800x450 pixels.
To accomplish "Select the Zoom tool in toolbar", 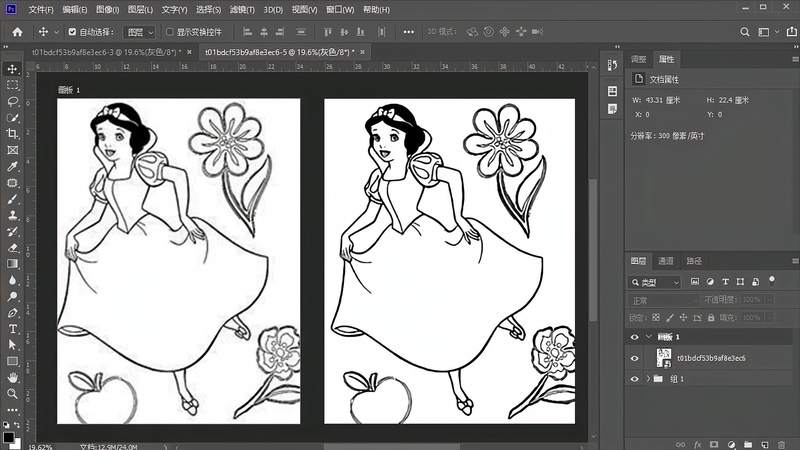I will pos(13,393).
